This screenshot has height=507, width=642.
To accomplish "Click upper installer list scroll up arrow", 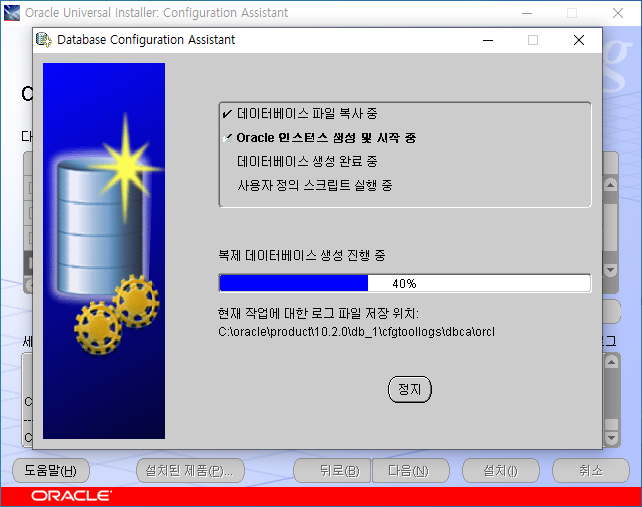I will (x=610, y=185).
